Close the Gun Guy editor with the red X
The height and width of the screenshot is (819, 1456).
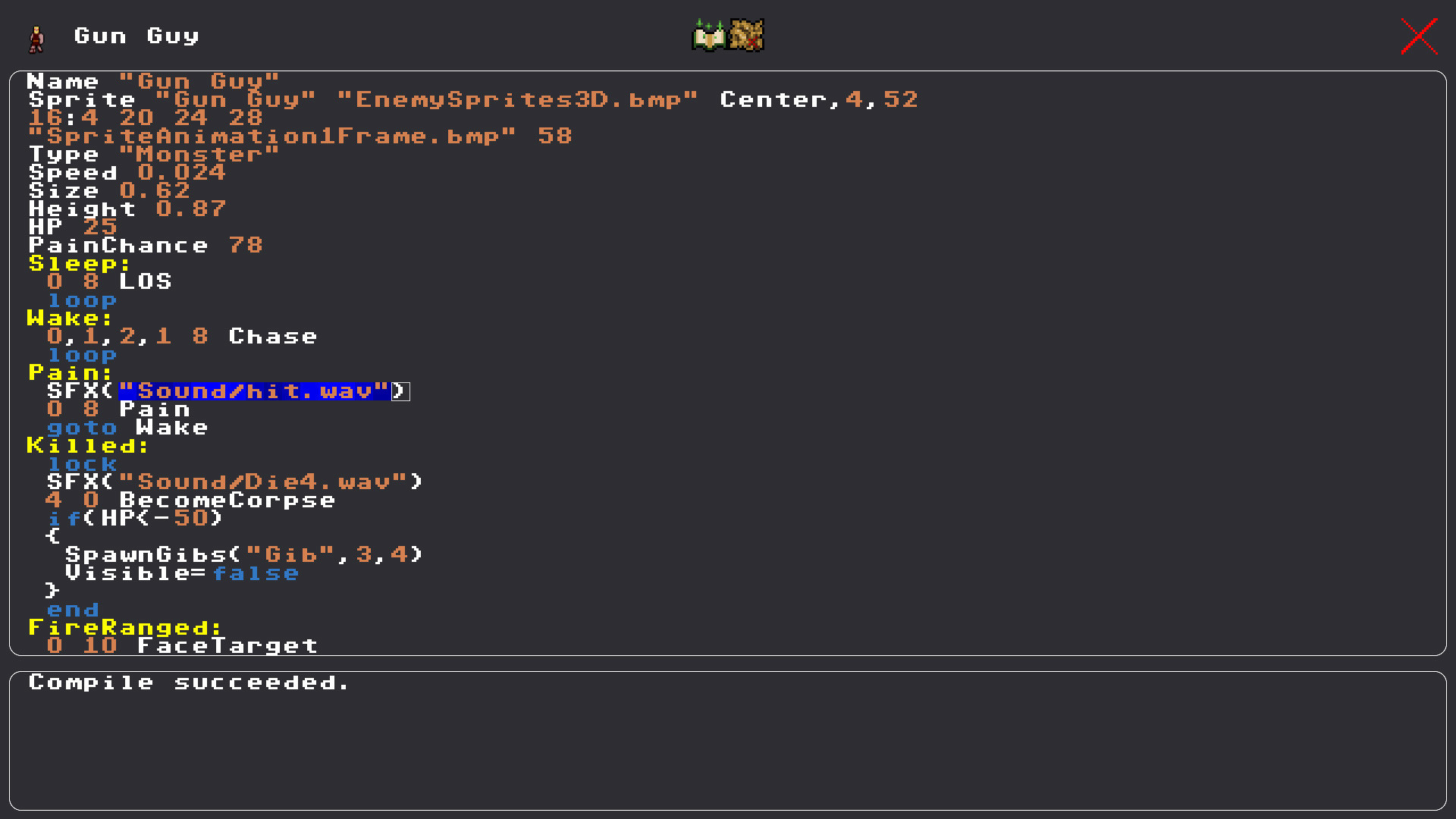(x=1418, y=36)
